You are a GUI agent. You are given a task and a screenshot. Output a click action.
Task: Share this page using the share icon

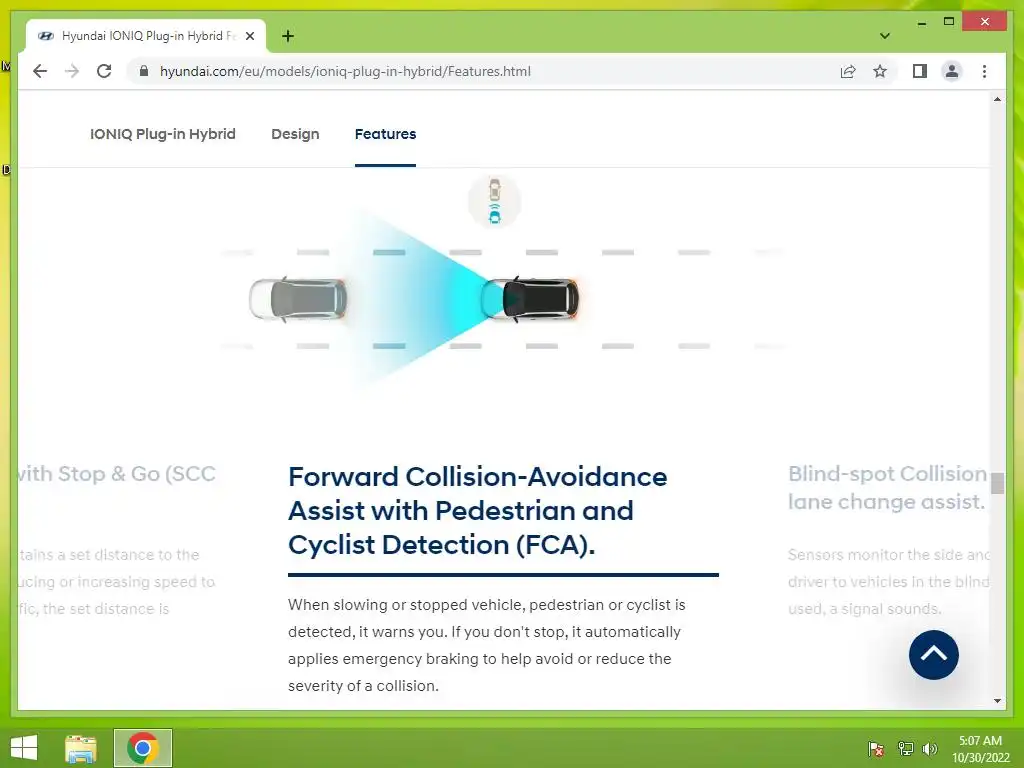[848, 71]
